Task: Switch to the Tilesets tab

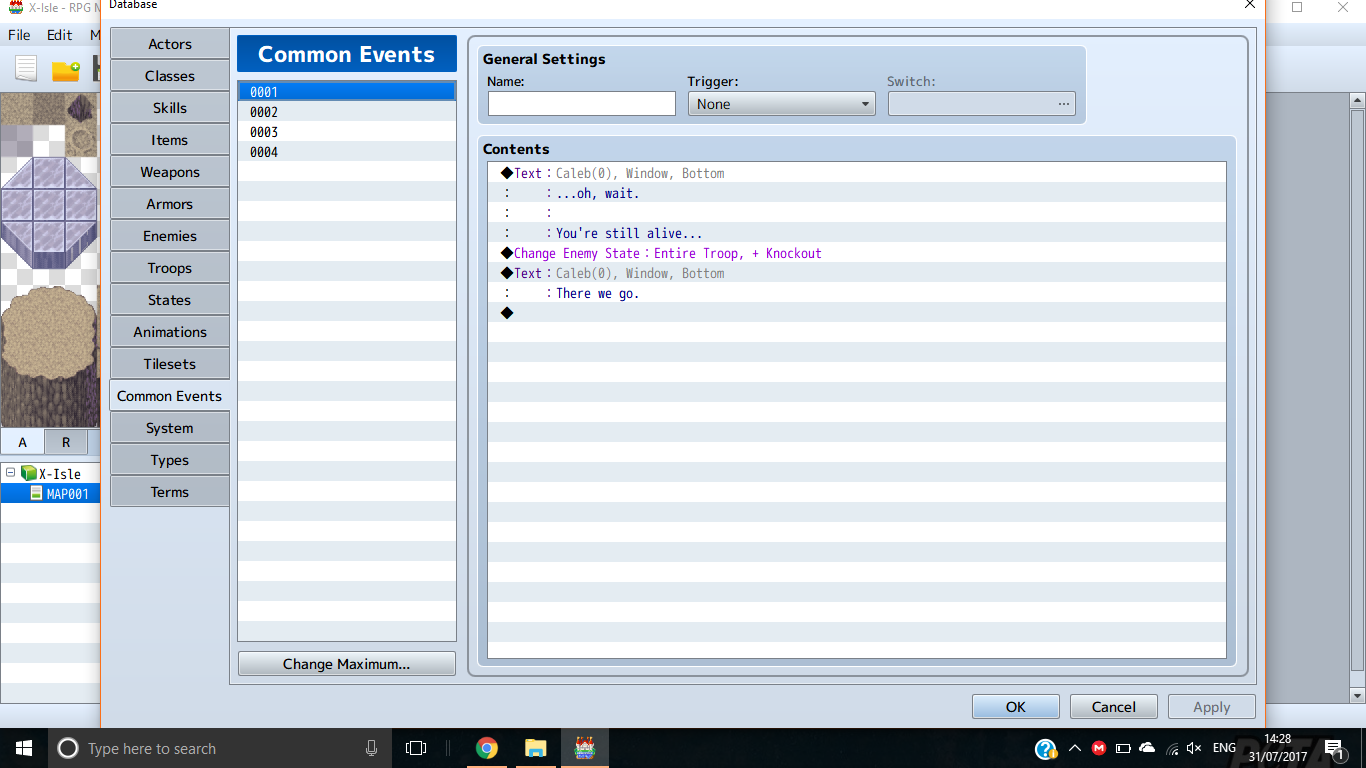Action: (170, 364)
